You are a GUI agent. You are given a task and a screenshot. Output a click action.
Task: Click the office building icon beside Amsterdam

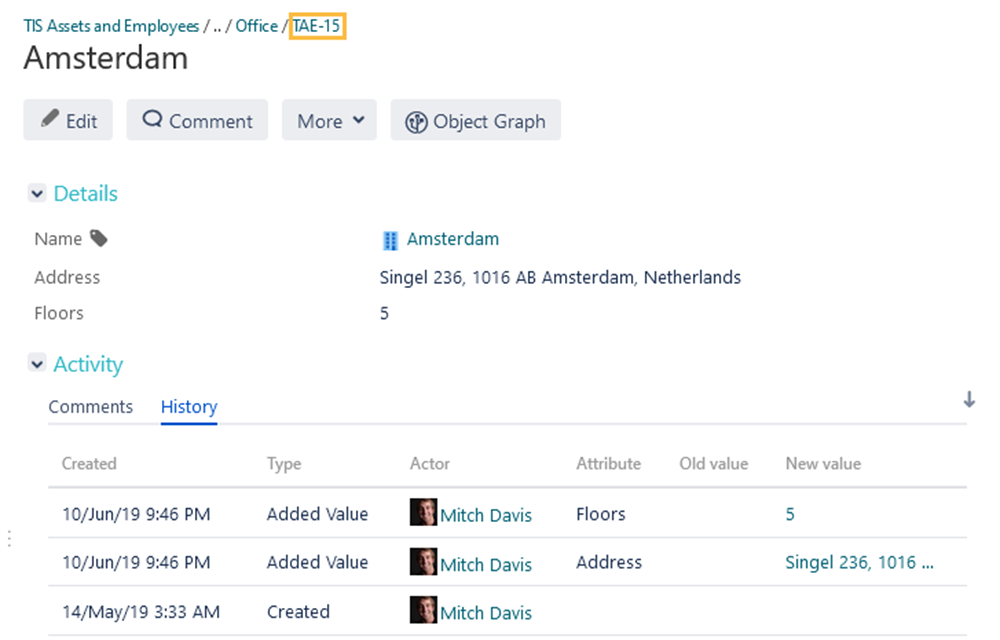(x=390, y=240)
